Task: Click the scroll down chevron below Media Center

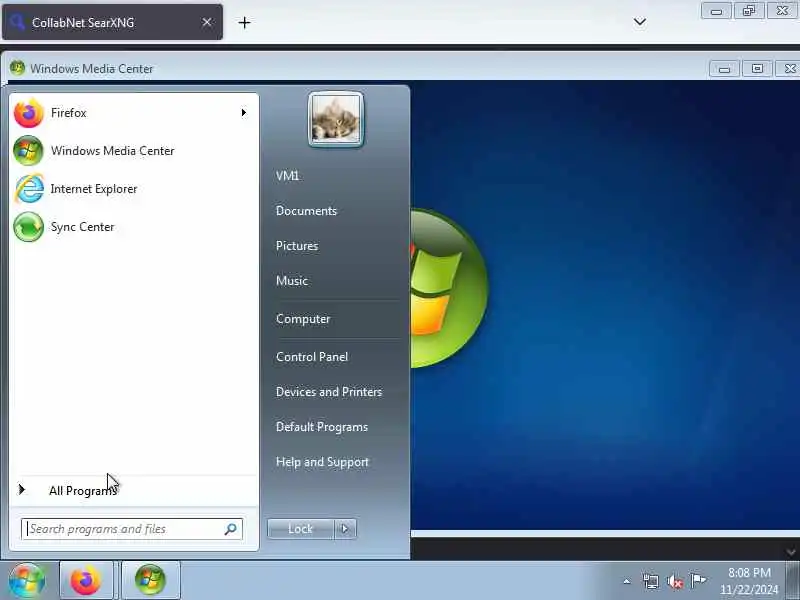Action: (791, 552)
